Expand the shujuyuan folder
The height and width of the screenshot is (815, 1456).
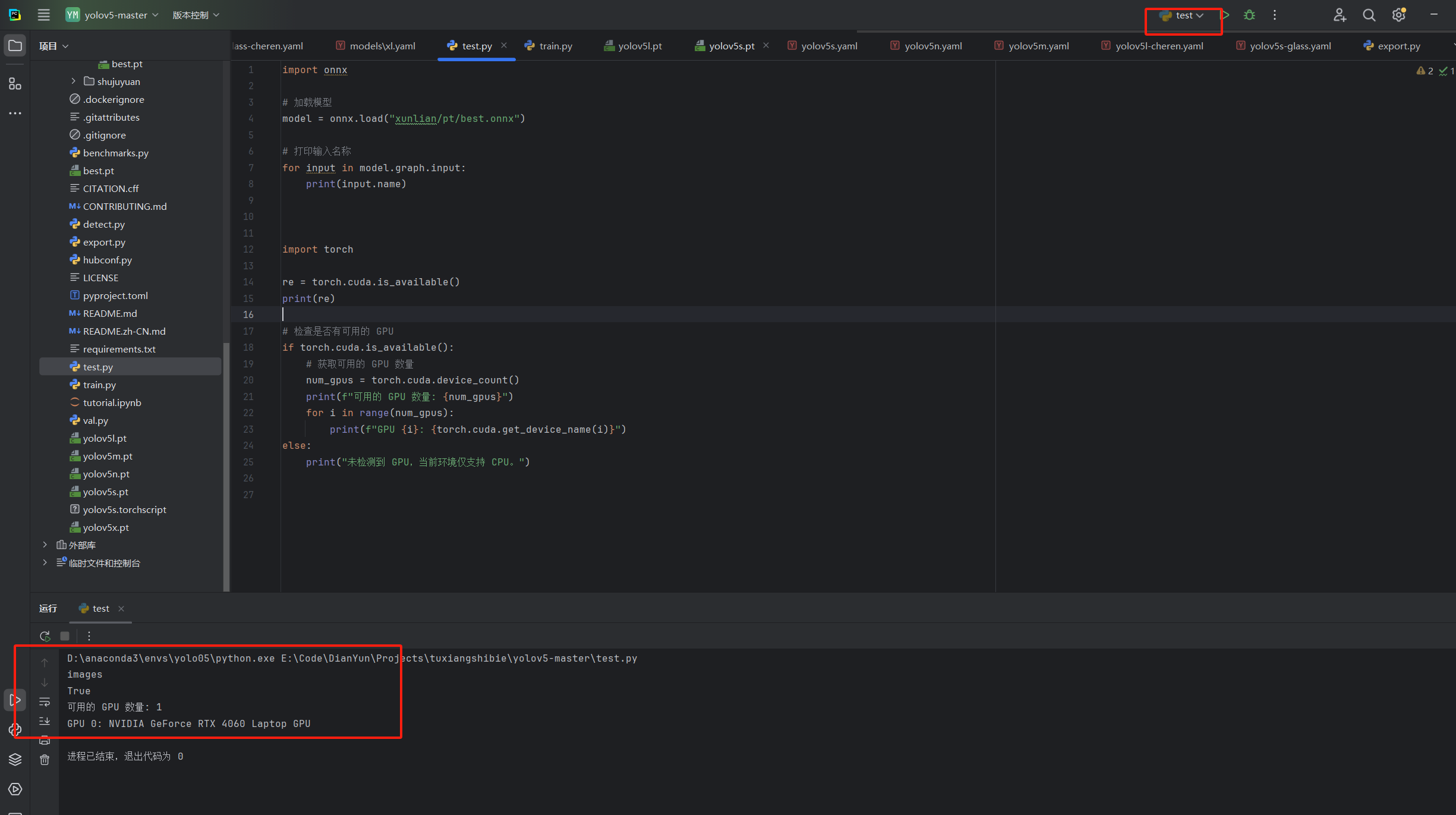73,81
